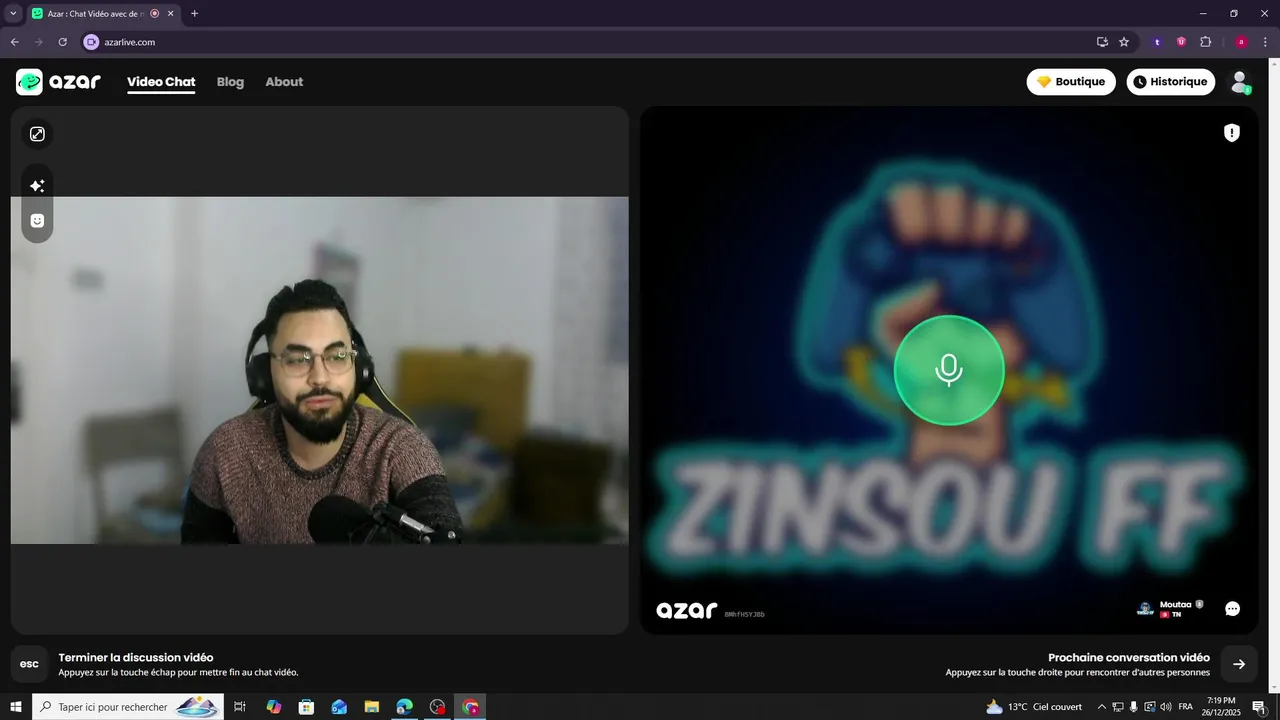Close the Azar browser tab
This screenshot has height=720, width=1280.
(171, 14)
